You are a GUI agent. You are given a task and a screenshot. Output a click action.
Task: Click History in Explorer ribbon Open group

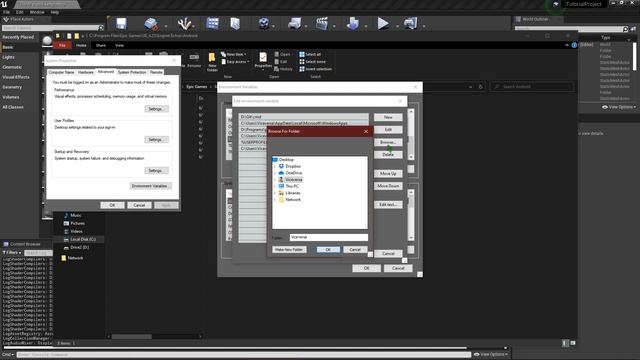point(283,69)
